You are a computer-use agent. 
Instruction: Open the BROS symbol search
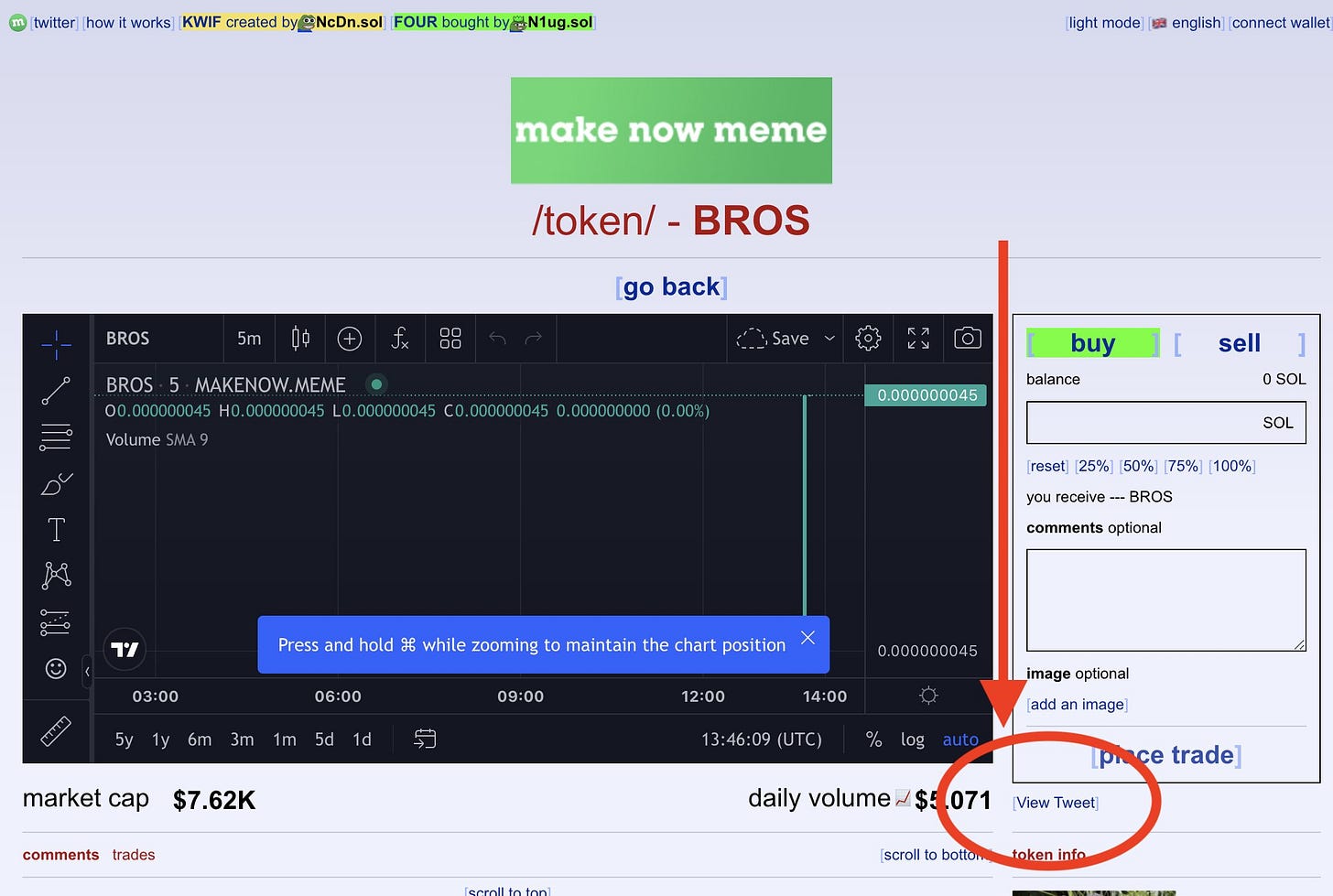point(128,339)
